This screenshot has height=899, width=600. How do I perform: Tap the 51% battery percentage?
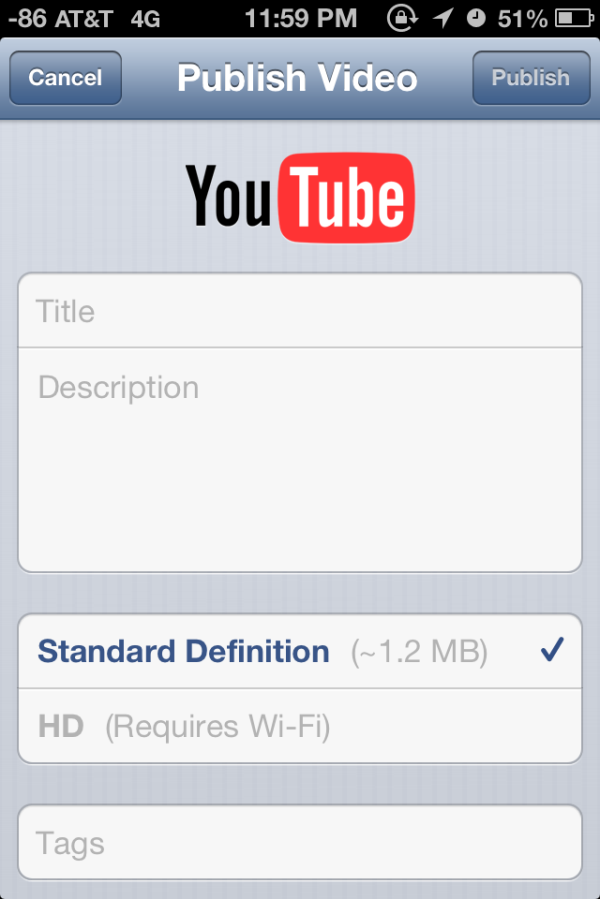click(522, 19)
